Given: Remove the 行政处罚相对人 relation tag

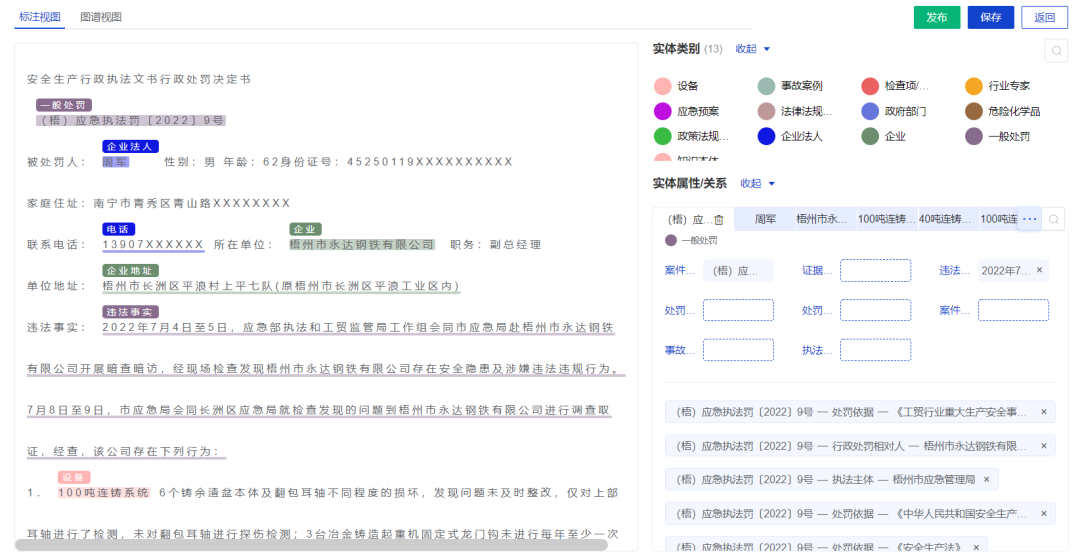Looking at the screenshot, I should [1043, 445].
